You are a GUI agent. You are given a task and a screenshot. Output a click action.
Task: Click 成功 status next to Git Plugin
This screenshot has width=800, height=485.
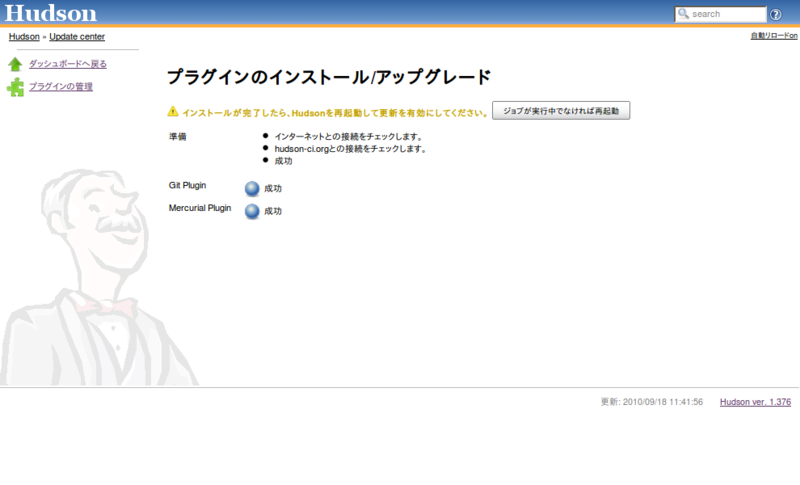point(273,189)
